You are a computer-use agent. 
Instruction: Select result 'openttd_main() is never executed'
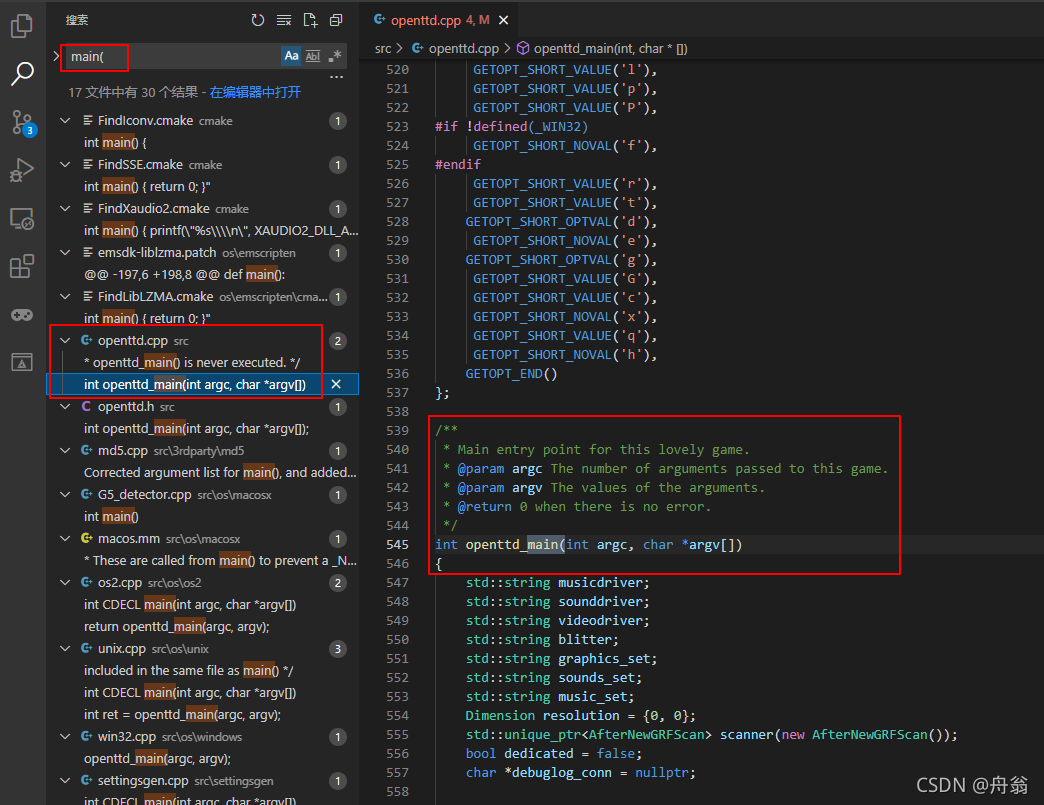192,362
